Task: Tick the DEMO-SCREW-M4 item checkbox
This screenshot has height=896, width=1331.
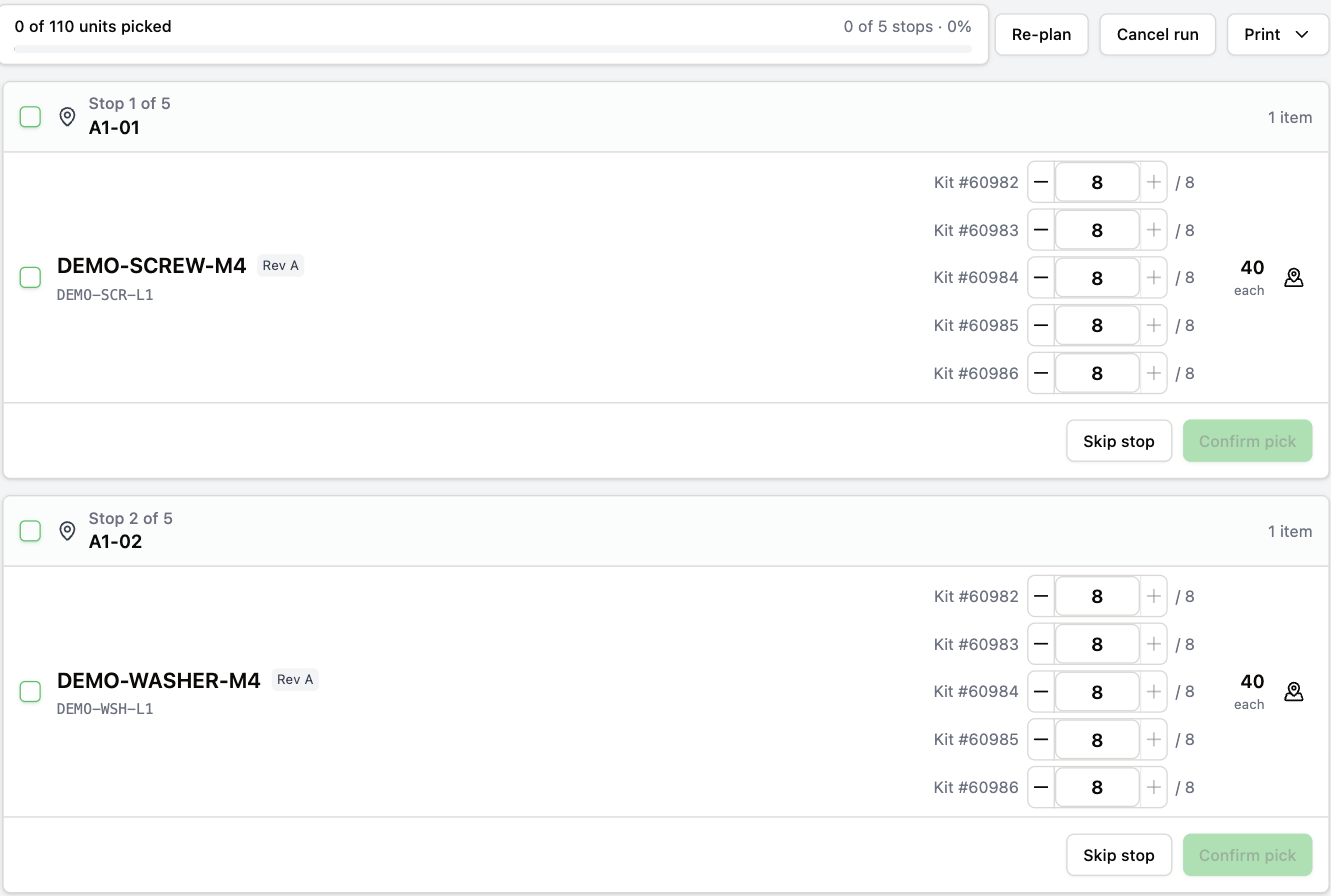Action: point(31,278)
